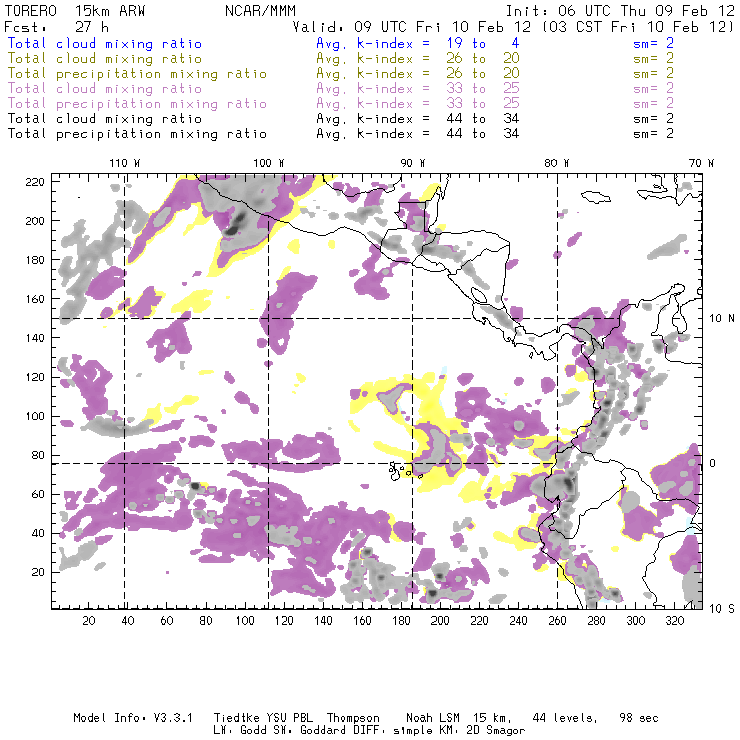740x740 pixels.
Task: Click the "140" vertical axis tick label
Action: (x=35, y=338)
